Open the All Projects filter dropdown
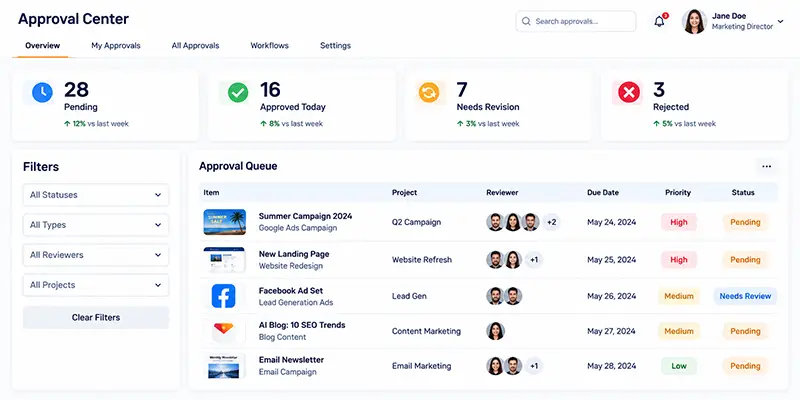Screen dimensions: 800x400 [x=96, y=285]
